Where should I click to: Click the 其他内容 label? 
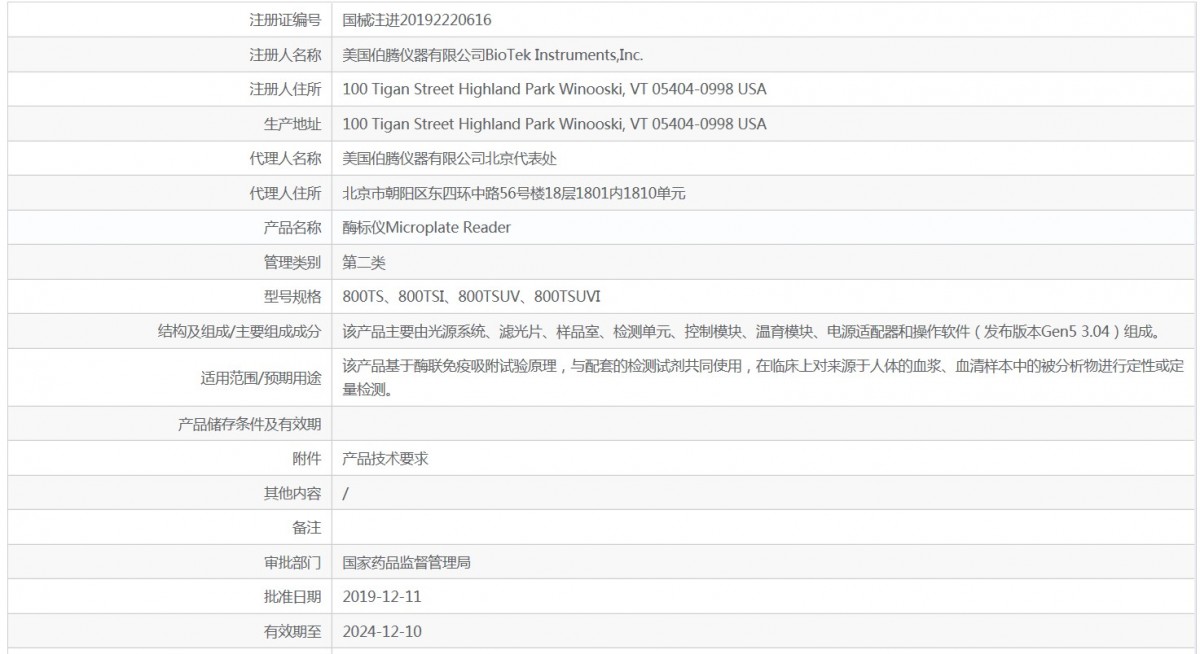point(292,493)
